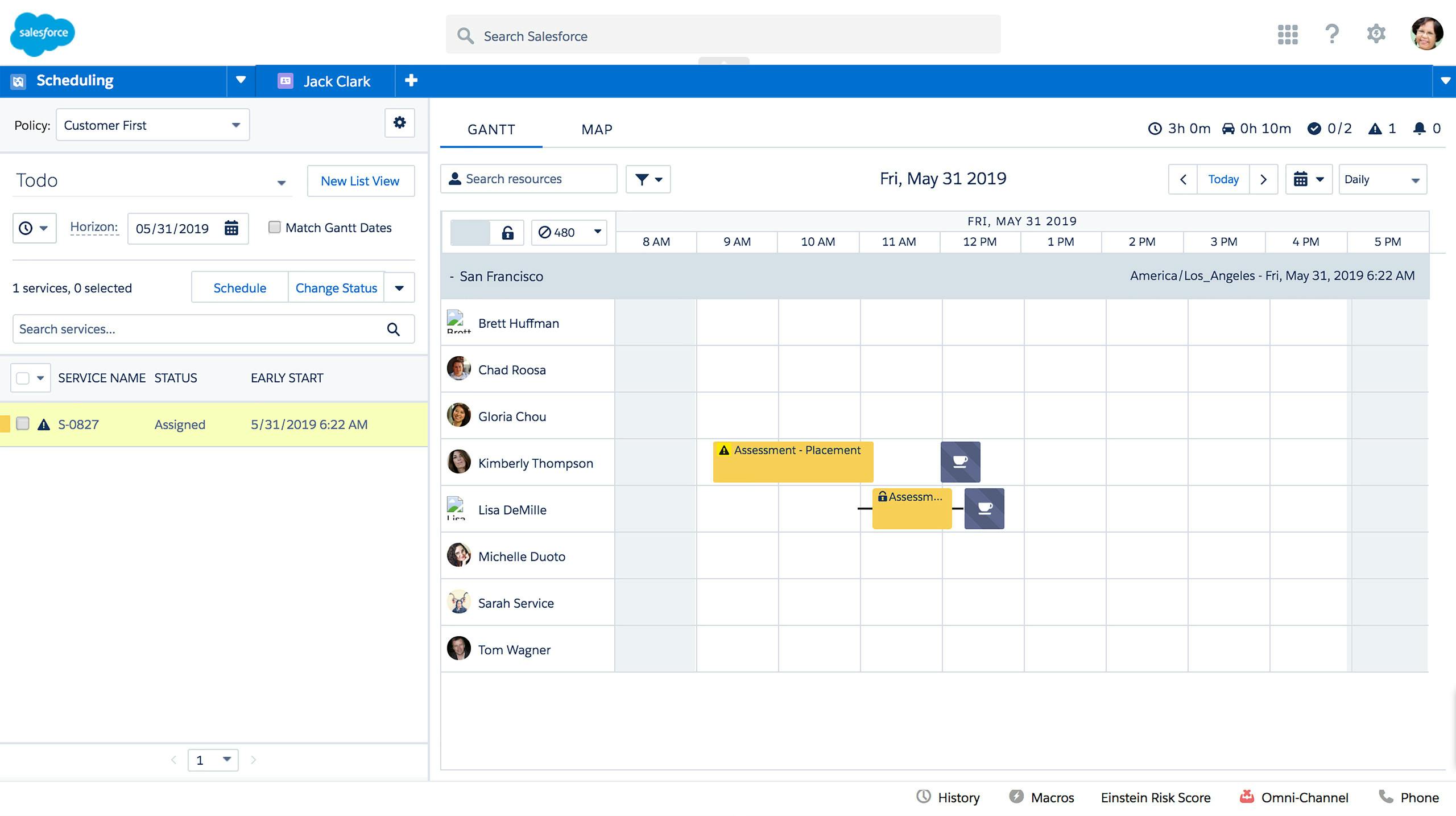Go to next day arrow
This screenshot has width=1456, height=816.
click(1263, 180)
